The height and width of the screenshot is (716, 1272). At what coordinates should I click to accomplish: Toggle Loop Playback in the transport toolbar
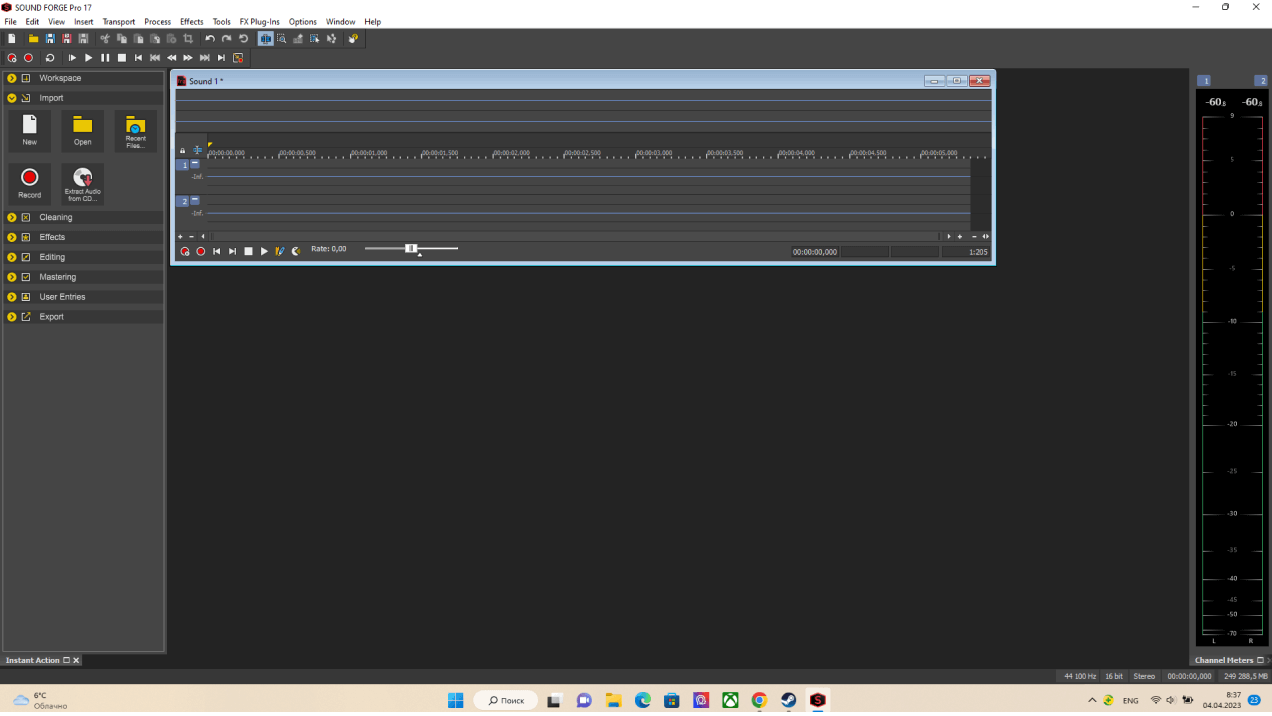tap(50, 58)
